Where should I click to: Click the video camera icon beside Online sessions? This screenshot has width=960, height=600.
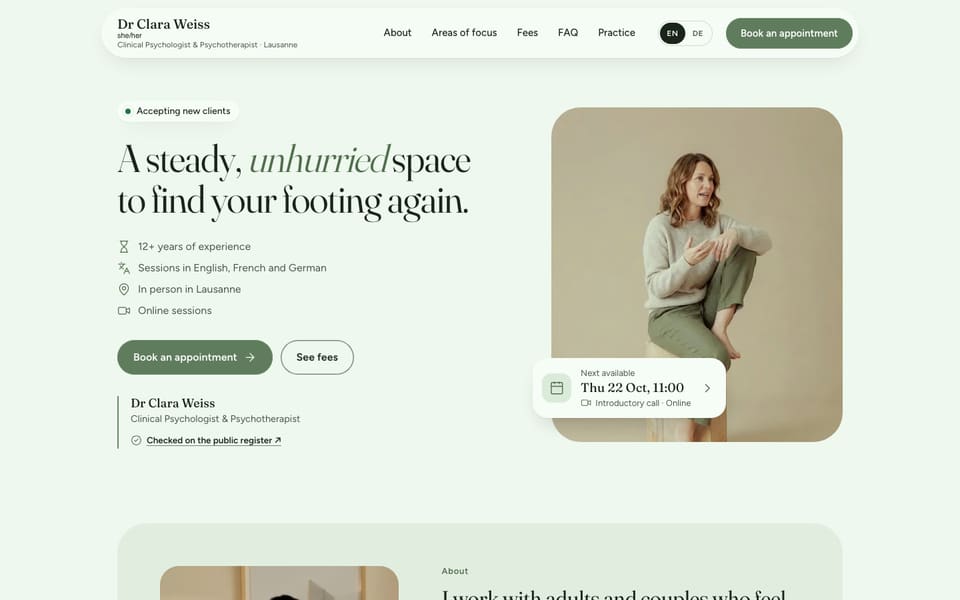click(124, 310)
